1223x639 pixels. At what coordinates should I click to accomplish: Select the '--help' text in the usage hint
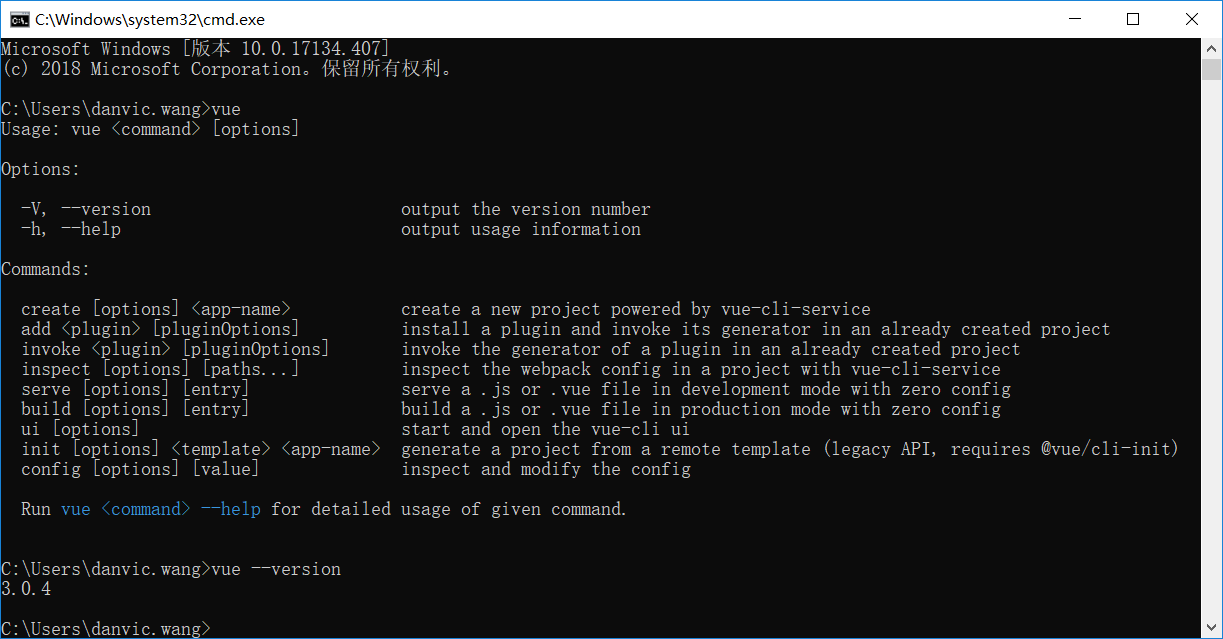[230, 508]
